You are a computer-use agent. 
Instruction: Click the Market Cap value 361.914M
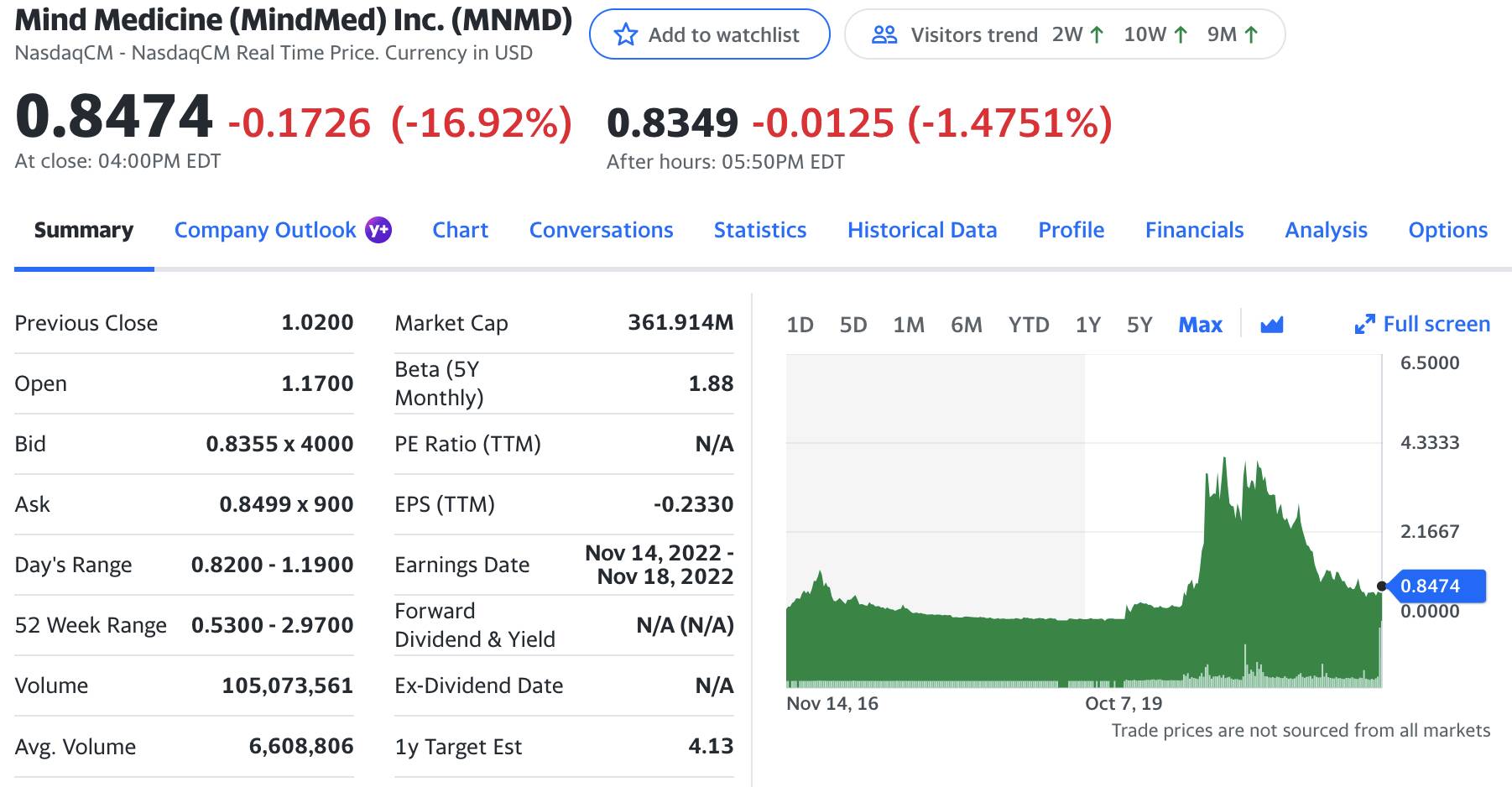click(680, 322)
